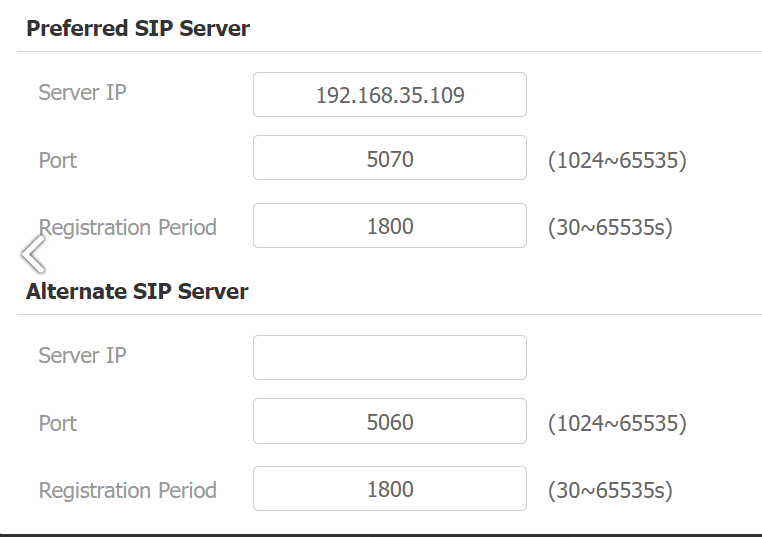Focus the Alternate Registration Period field
Screen dimensions: 762x537
(x=390, y=488)
